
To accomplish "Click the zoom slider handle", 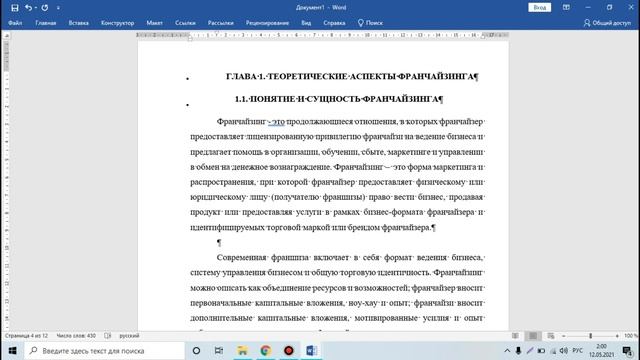I will coord(590,336).
